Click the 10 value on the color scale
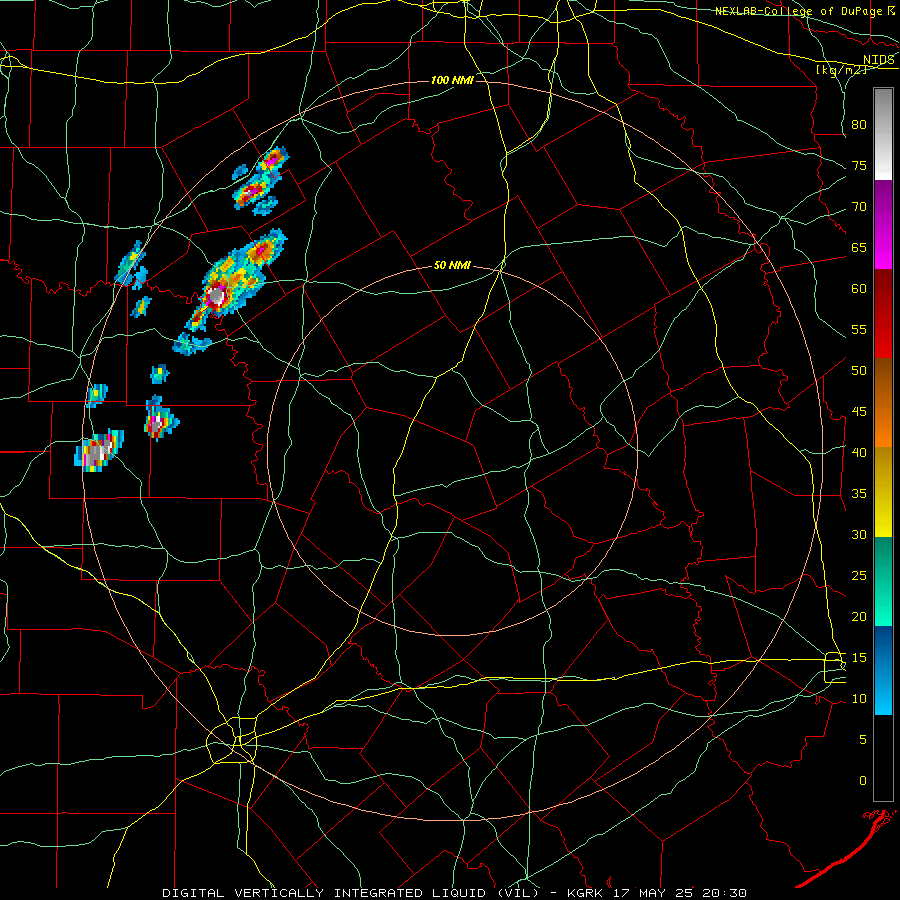Image resolution: width=900 pixels, height=900 pixels. (859, 699)
